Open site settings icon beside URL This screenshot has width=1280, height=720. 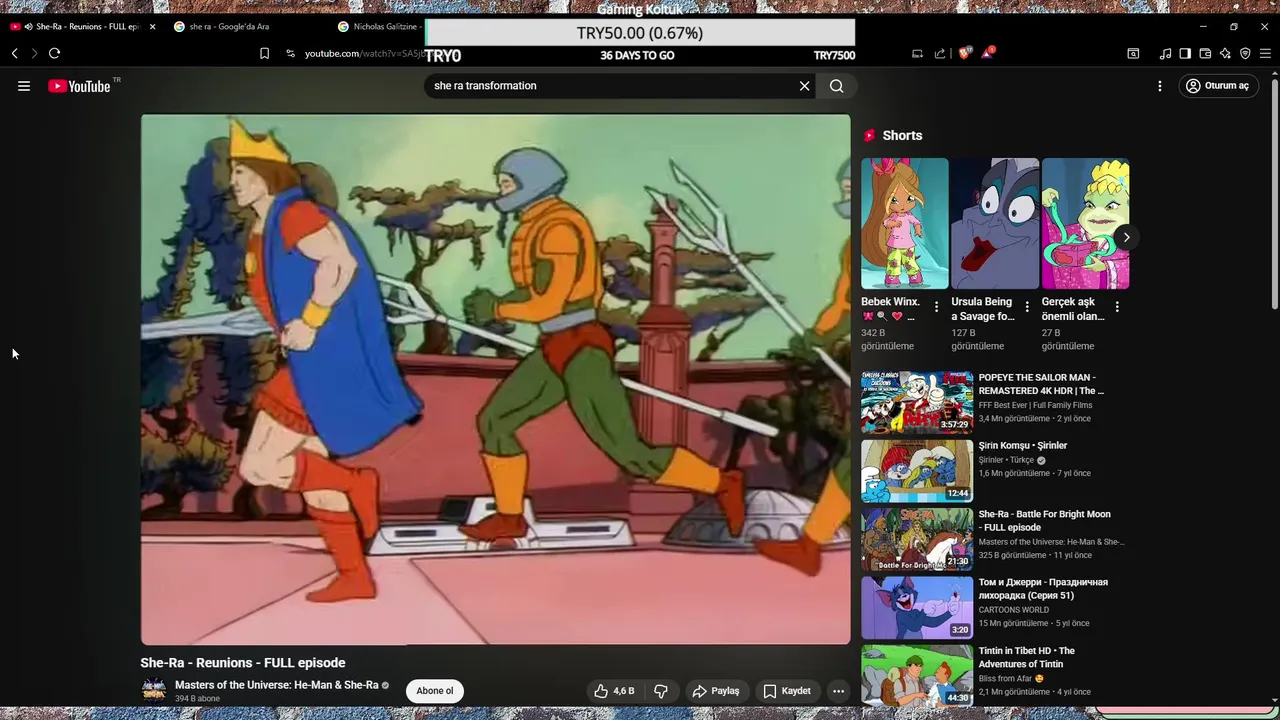point(290,53)
